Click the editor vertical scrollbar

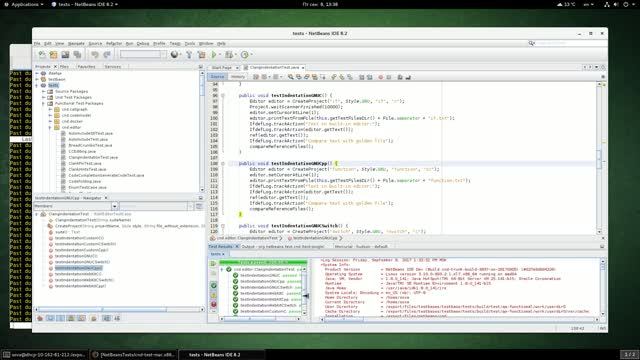599,158
